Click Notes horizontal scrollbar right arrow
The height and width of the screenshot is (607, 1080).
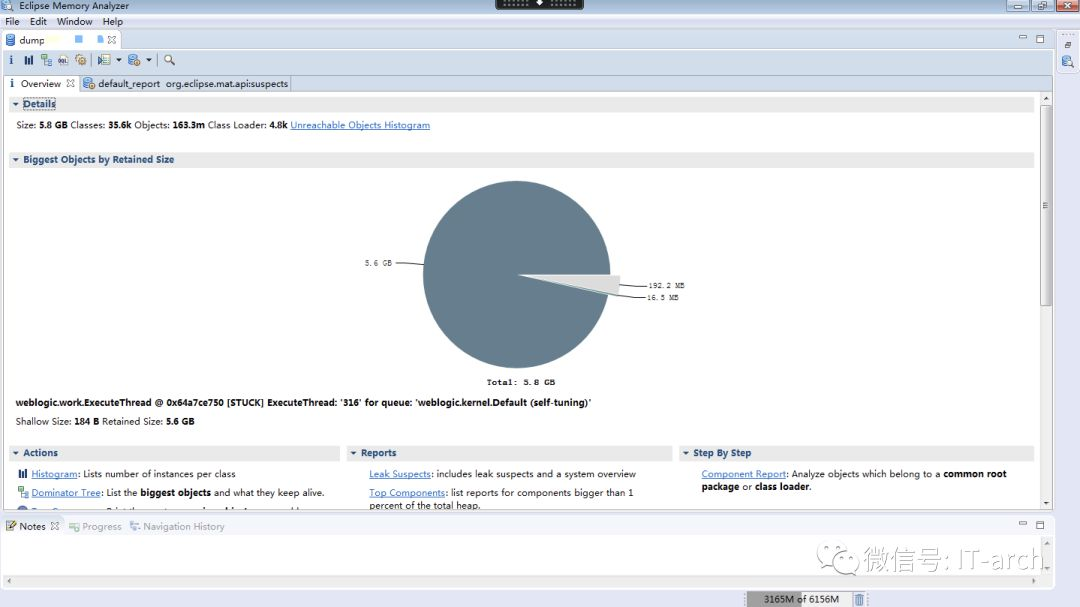1033,581
